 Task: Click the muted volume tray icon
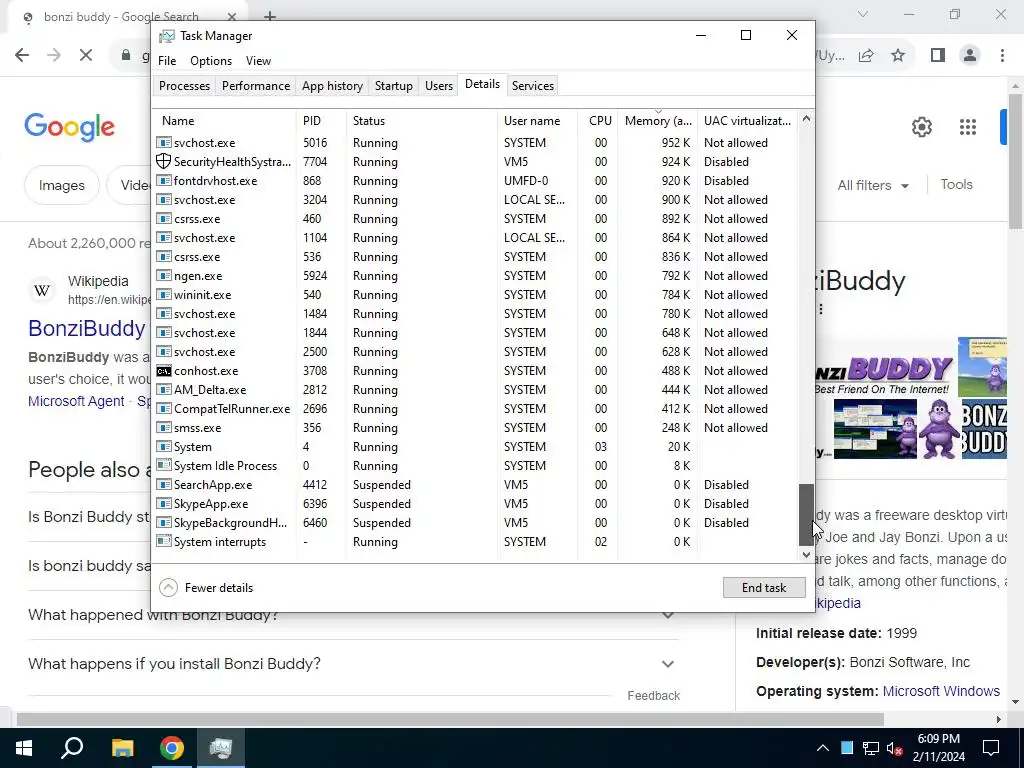click(x=894, y=748)
